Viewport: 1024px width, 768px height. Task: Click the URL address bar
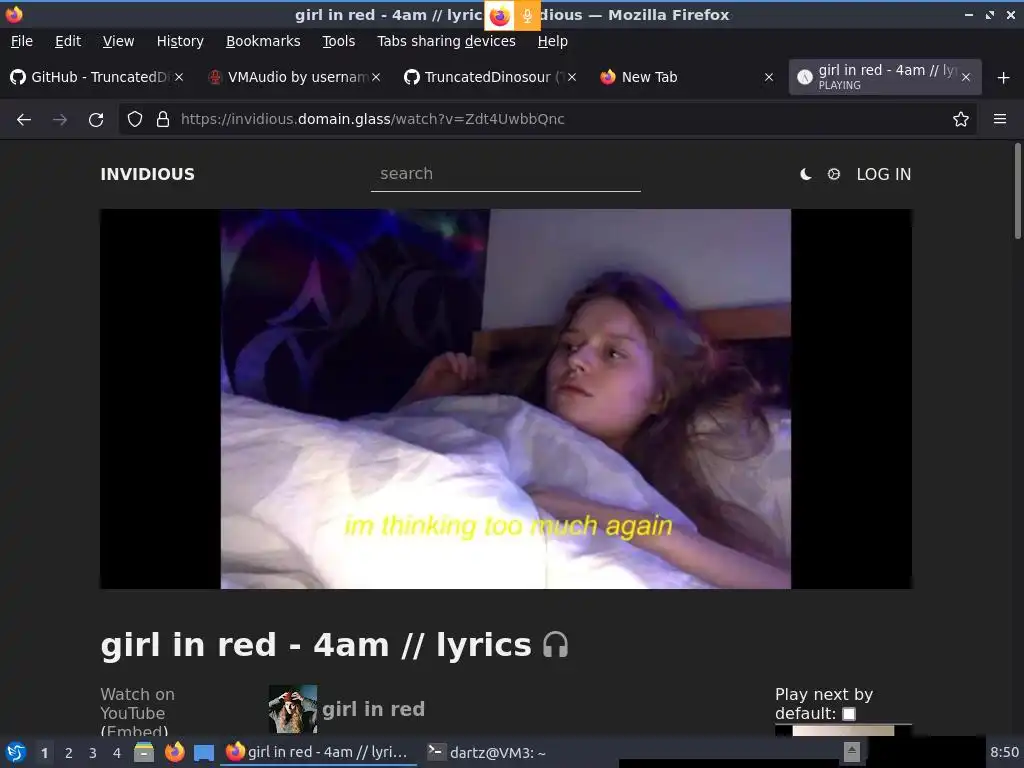click(x=547, y=119)
